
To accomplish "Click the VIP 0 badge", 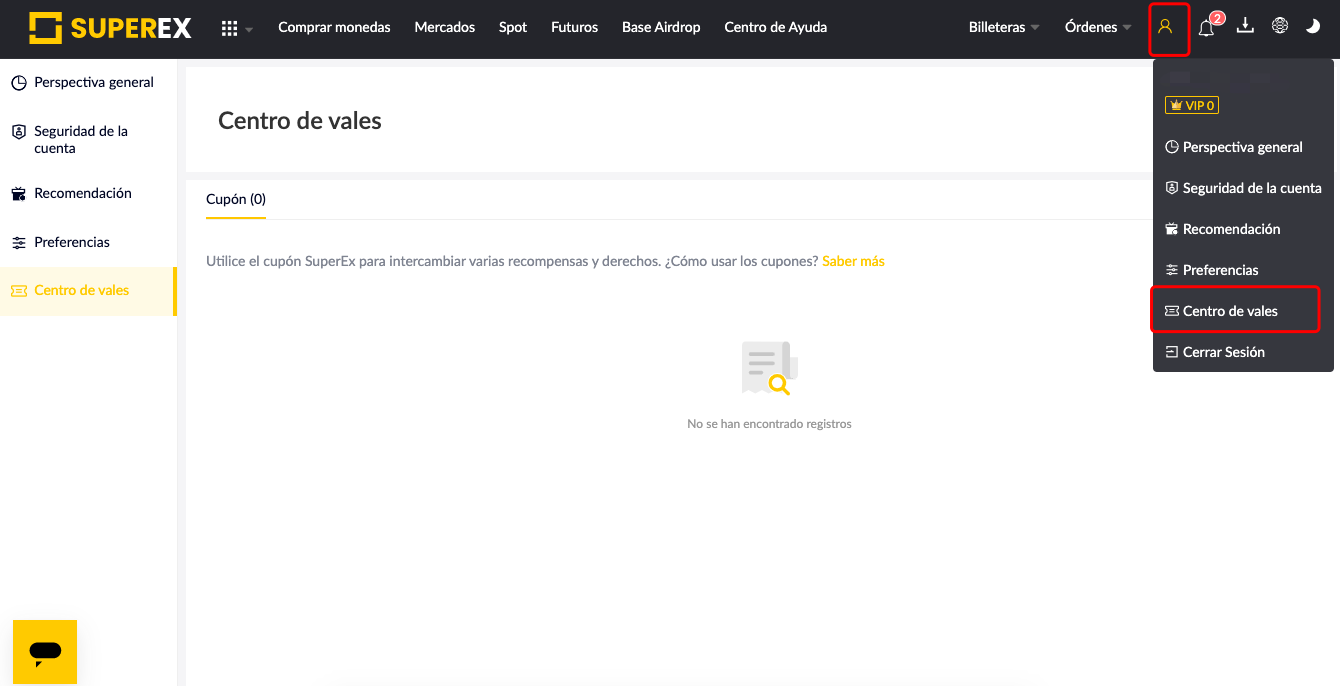I will (1192, 105).
